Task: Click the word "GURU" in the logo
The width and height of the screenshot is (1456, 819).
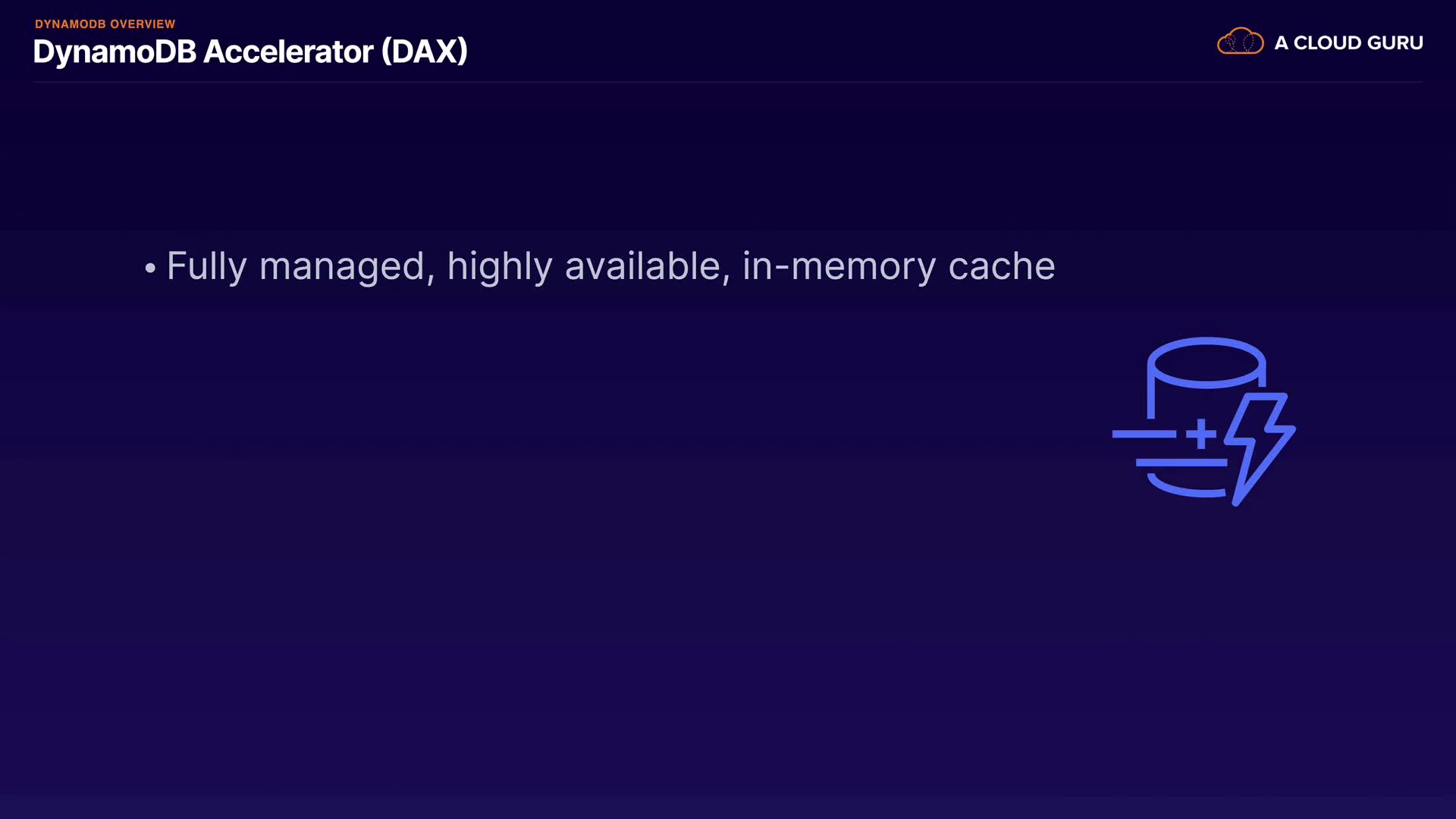Action: point(1395,43)
